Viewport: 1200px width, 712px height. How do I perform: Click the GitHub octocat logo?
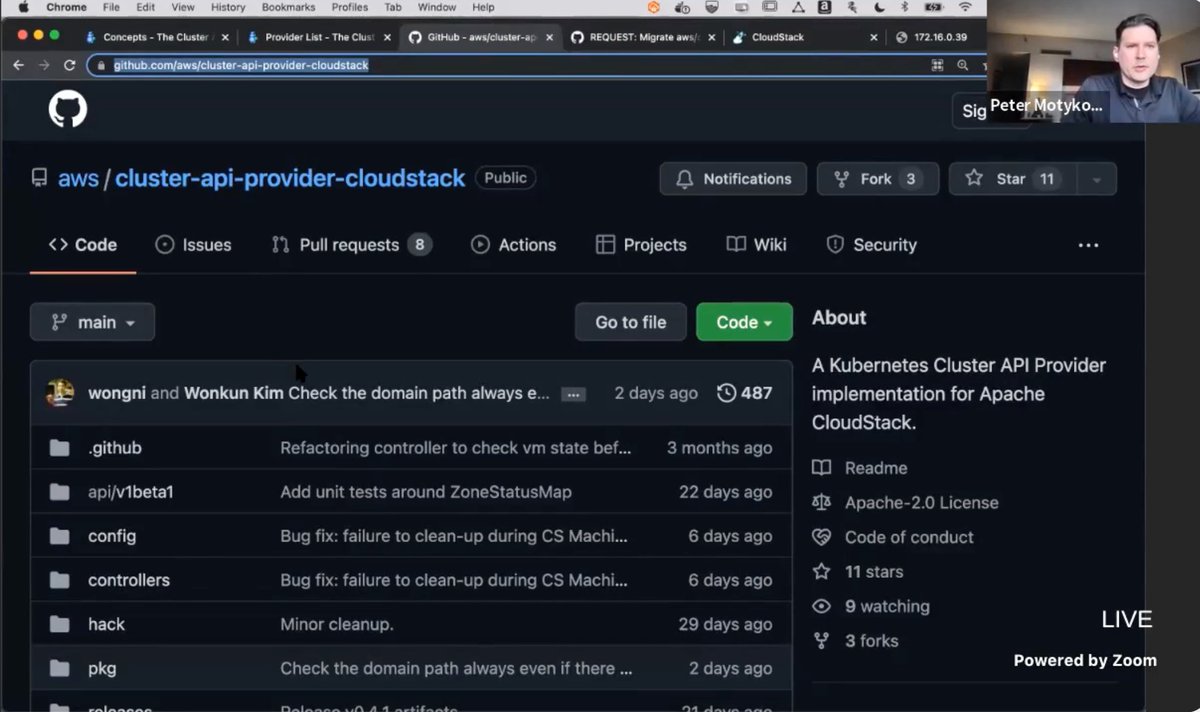pos(68,109)
